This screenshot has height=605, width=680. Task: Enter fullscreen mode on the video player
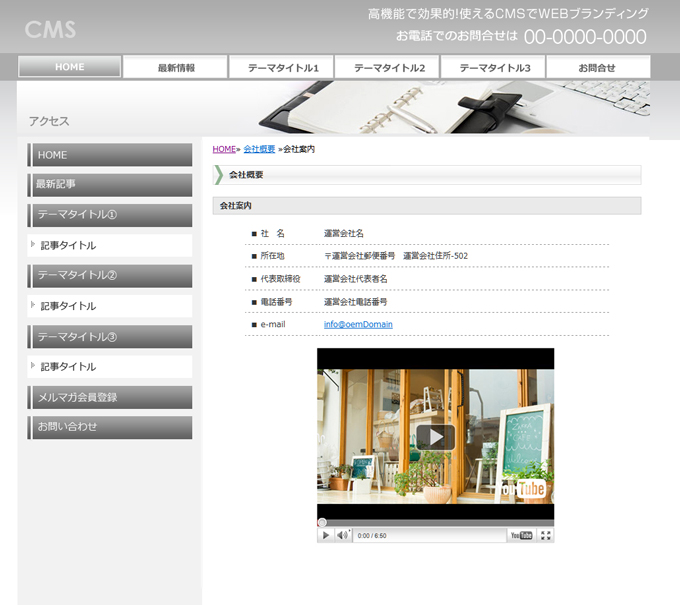545,535
